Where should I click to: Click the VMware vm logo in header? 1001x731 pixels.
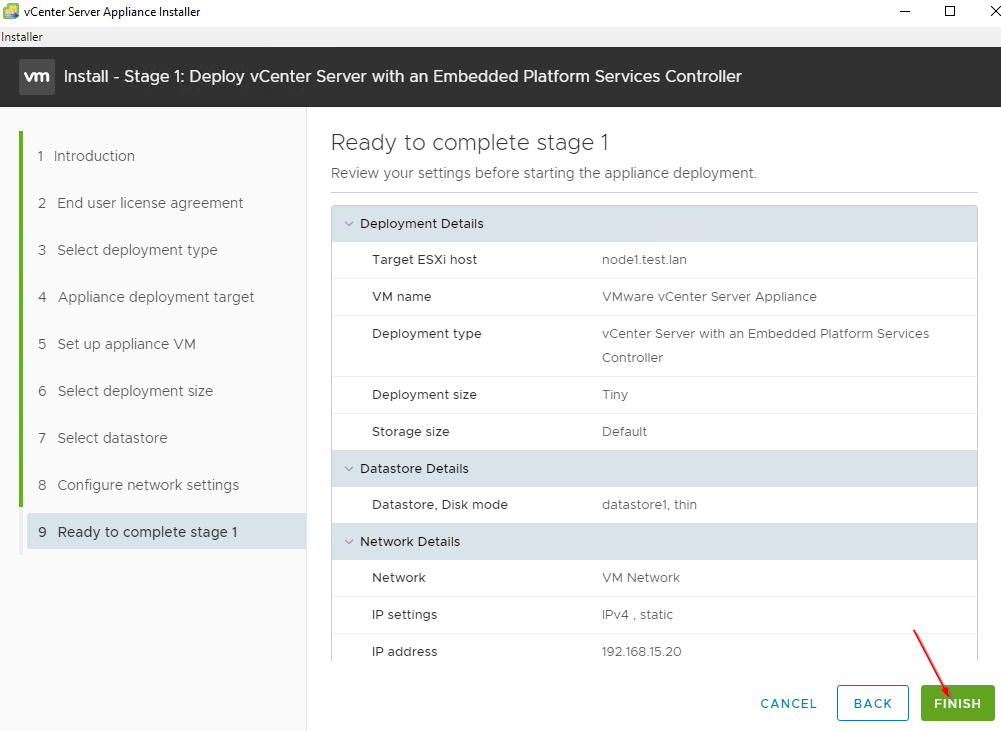click(x=36, y=77)
